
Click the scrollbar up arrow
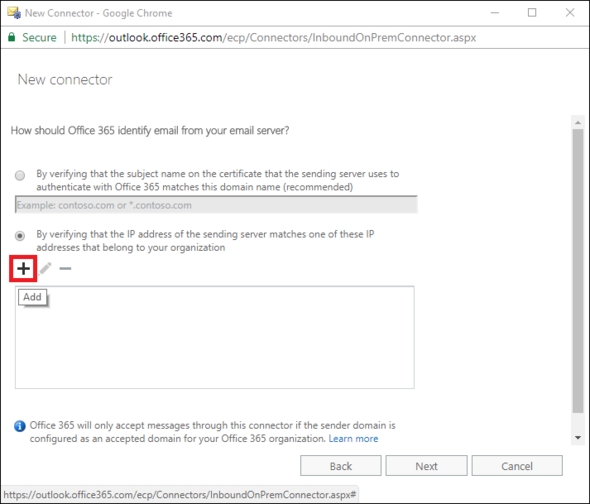pos(578,122)
